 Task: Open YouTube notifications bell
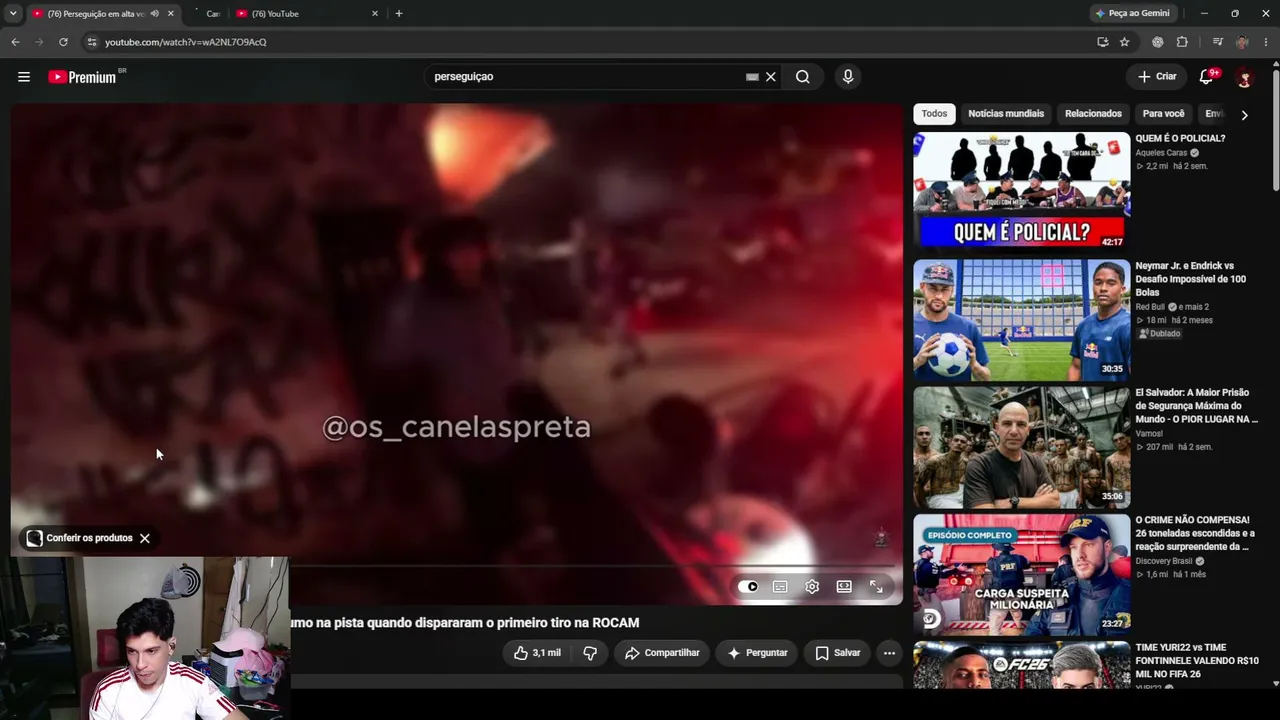[1207, 77]
